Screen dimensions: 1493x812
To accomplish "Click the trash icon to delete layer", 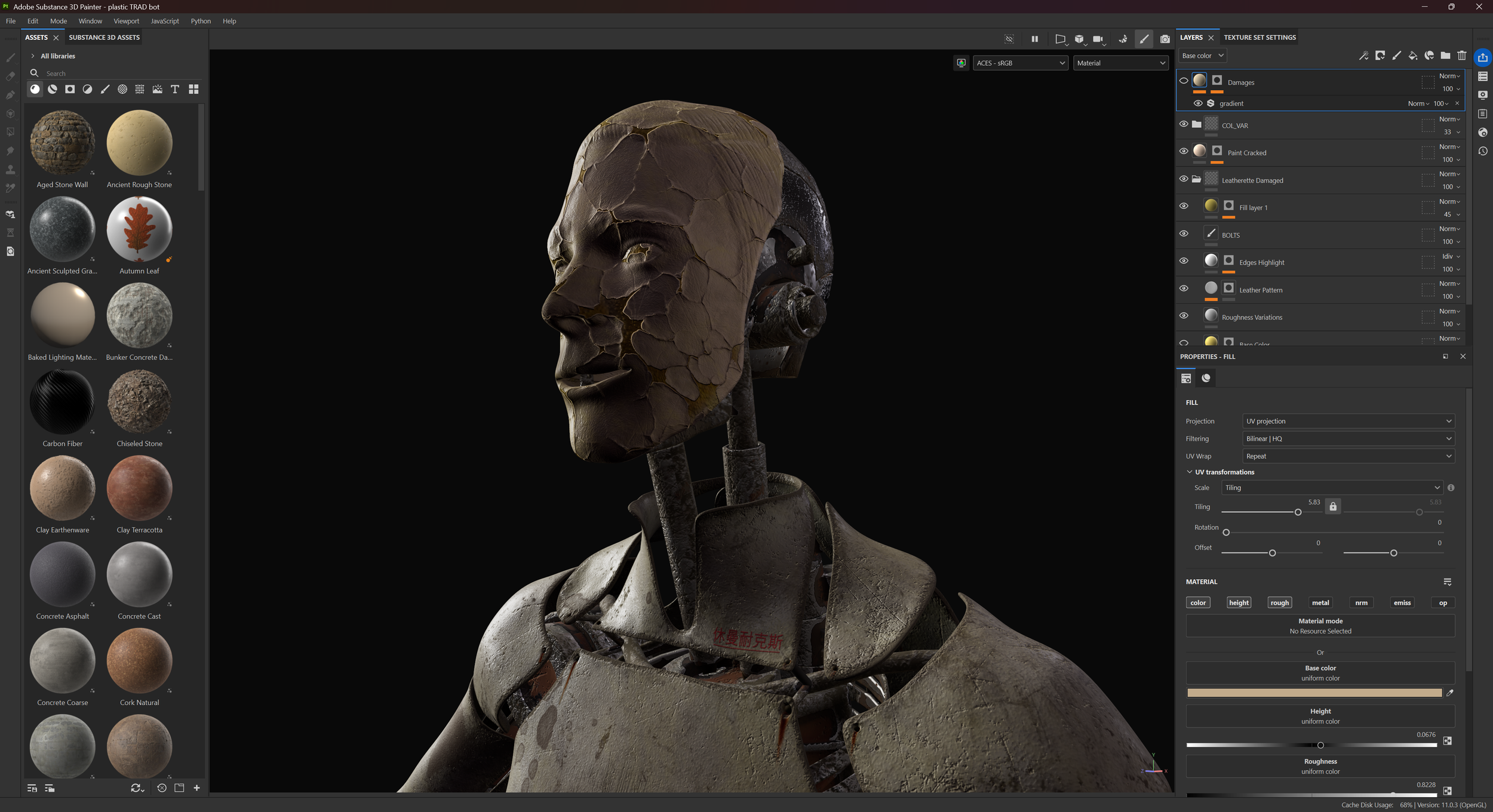I will coord(1462,56).
